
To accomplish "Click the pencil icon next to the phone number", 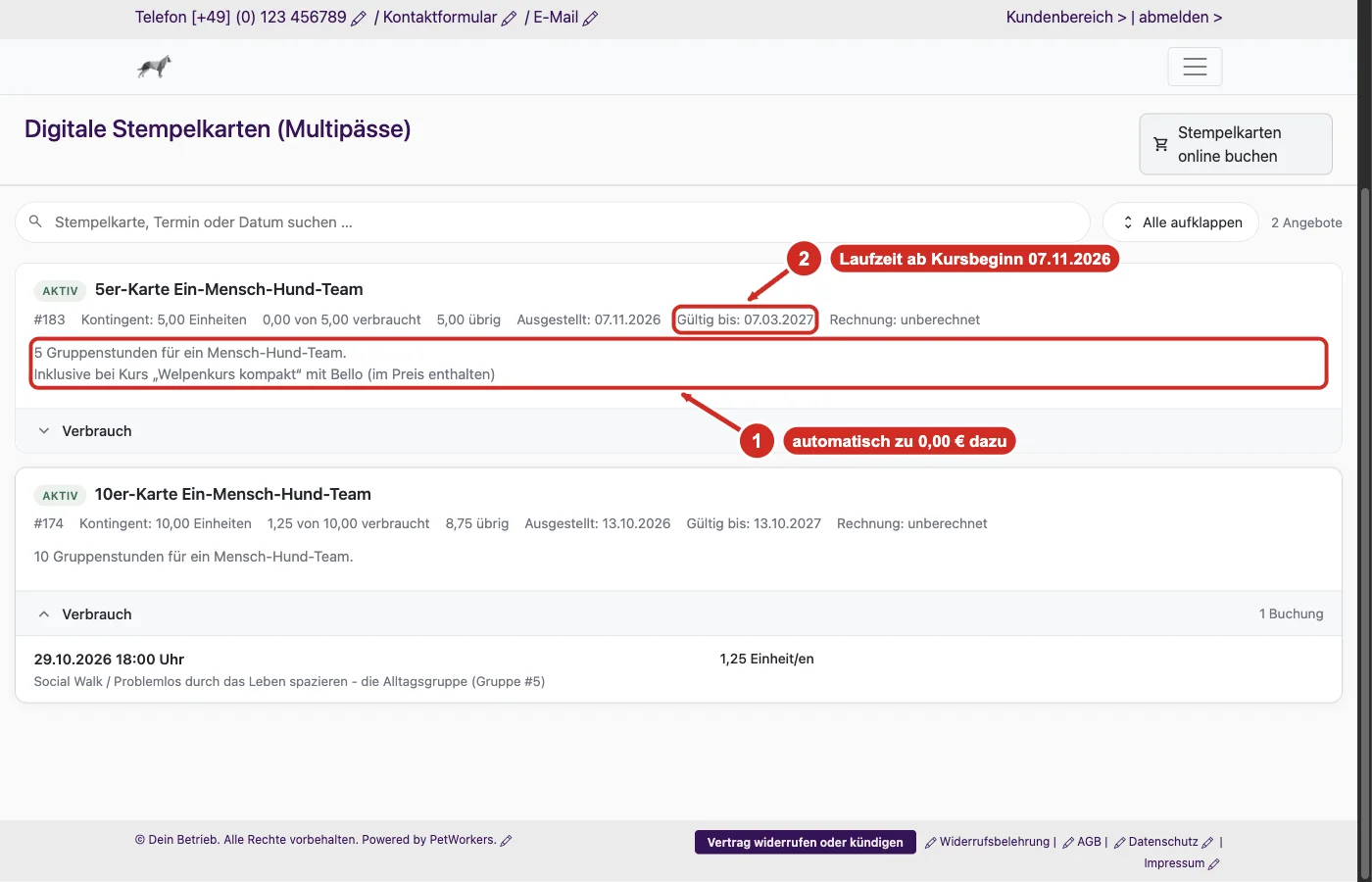I will coord(359,19).
